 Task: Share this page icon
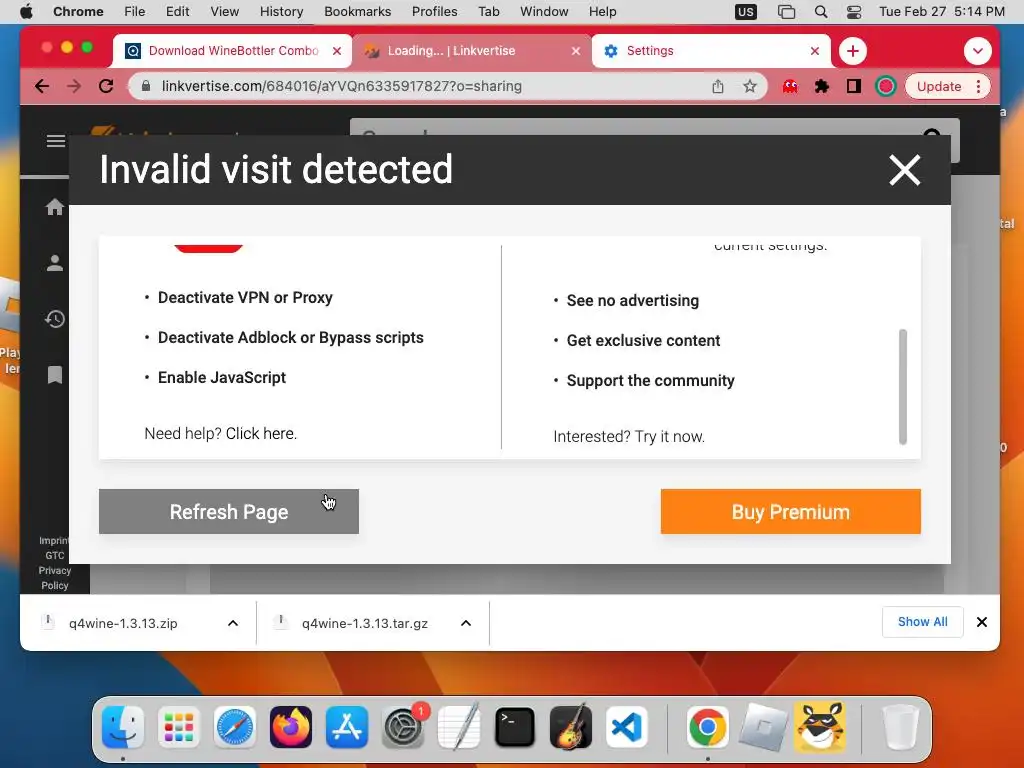point(718,86)
